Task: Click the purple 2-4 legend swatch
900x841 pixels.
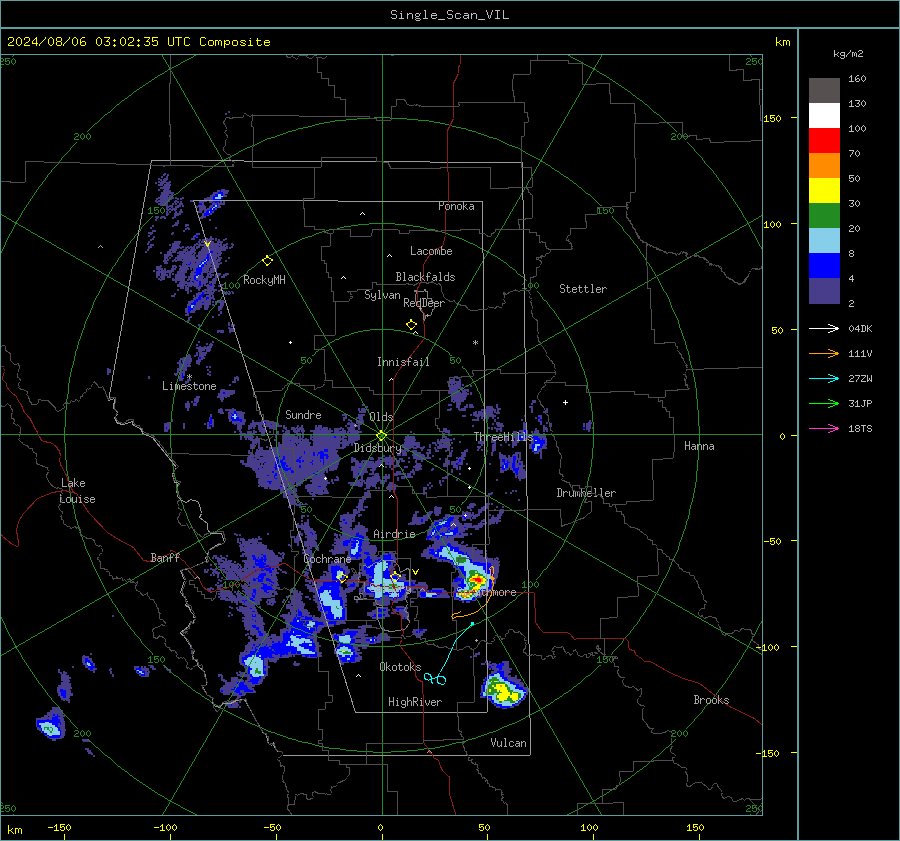Action: coord(824,290)
